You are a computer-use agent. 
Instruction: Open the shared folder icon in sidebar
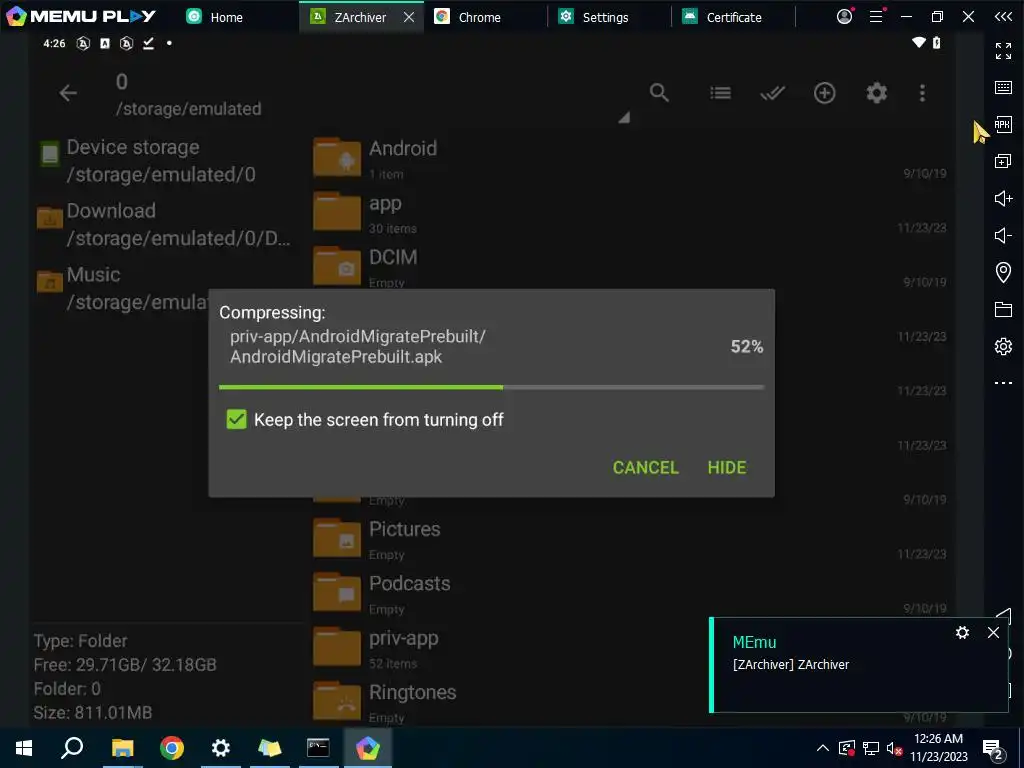[1003, 309]
